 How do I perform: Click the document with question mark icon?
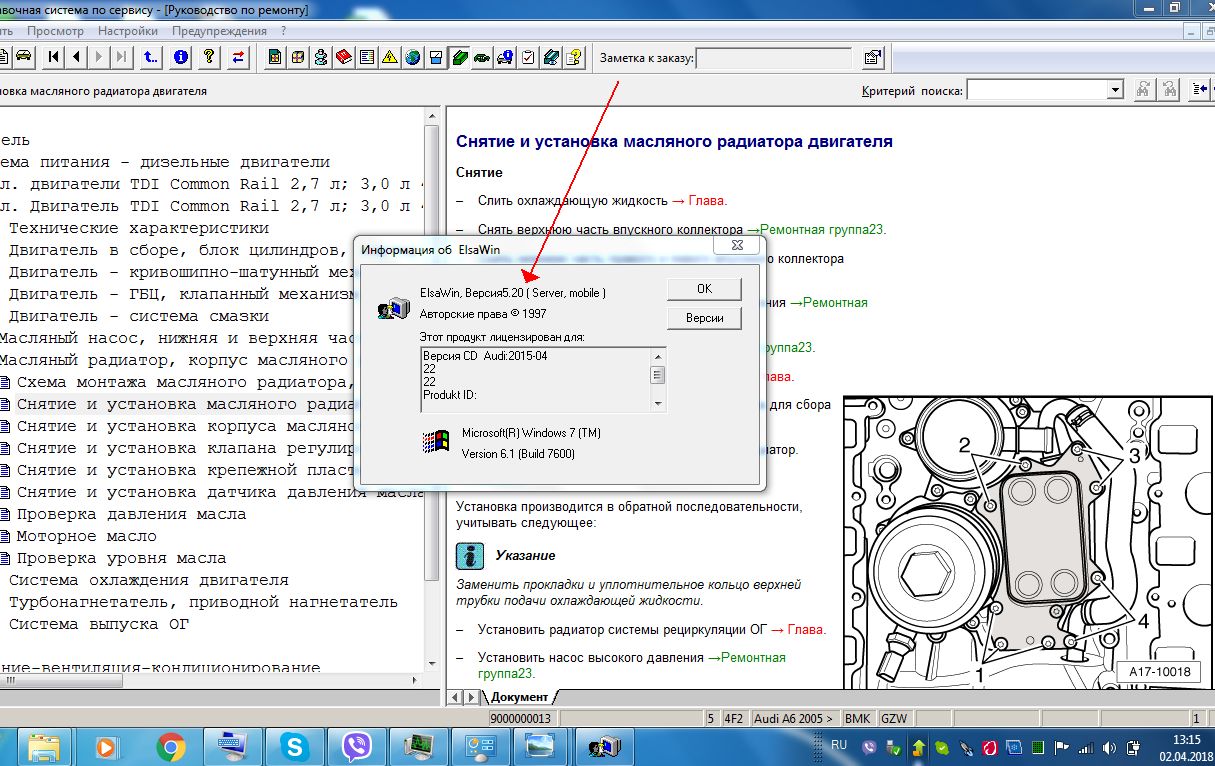[574, 57]
